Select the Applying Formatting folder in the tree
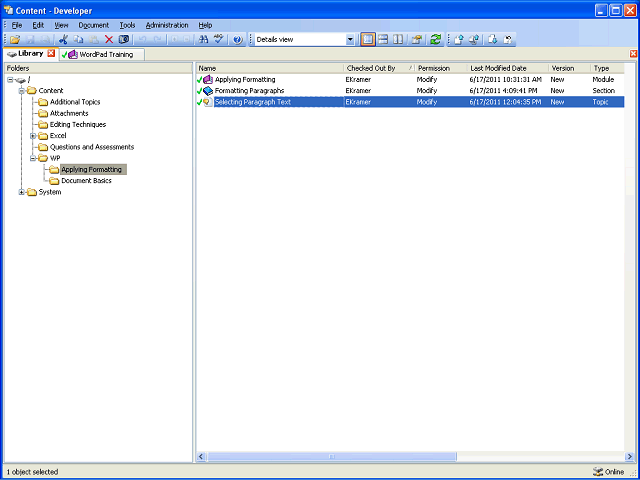Image resolution: width=640 pixels, height=480 pixels. click(93, 169)
